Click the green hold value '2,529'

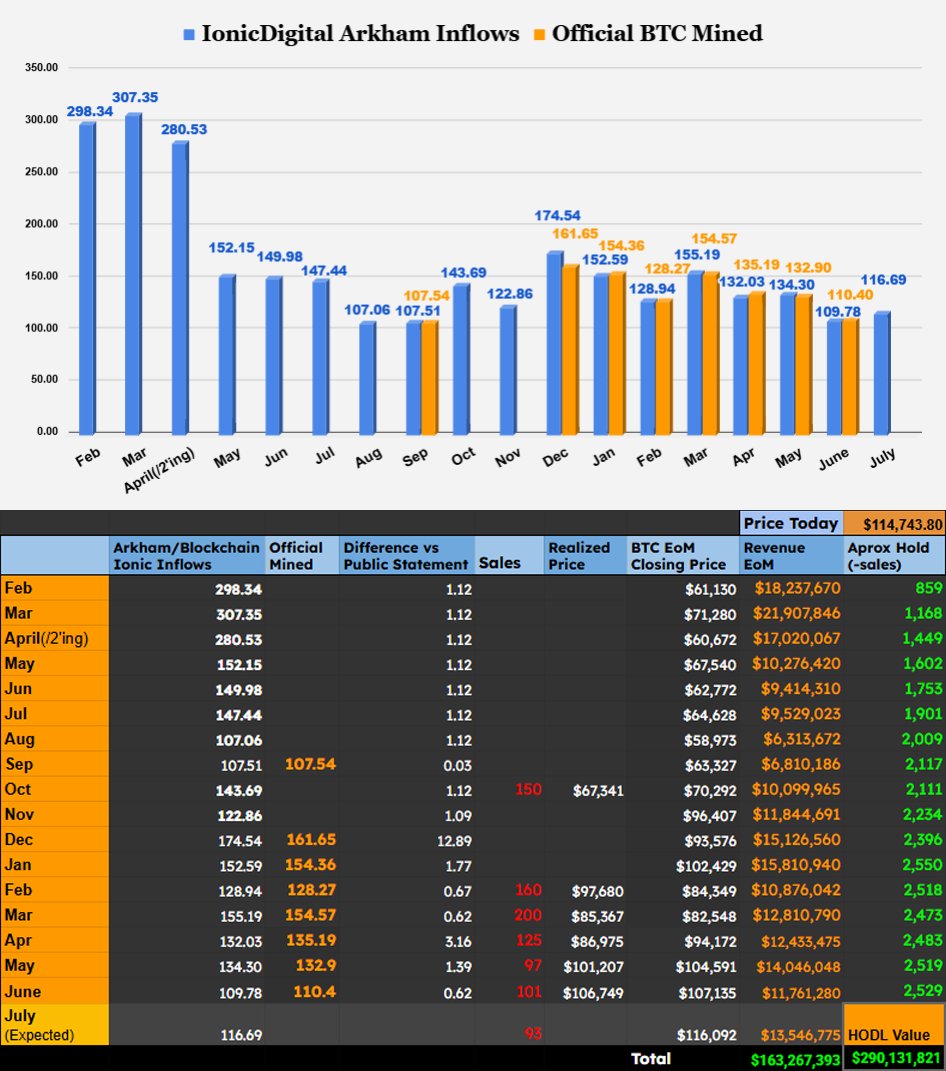(x=923, y=991)
